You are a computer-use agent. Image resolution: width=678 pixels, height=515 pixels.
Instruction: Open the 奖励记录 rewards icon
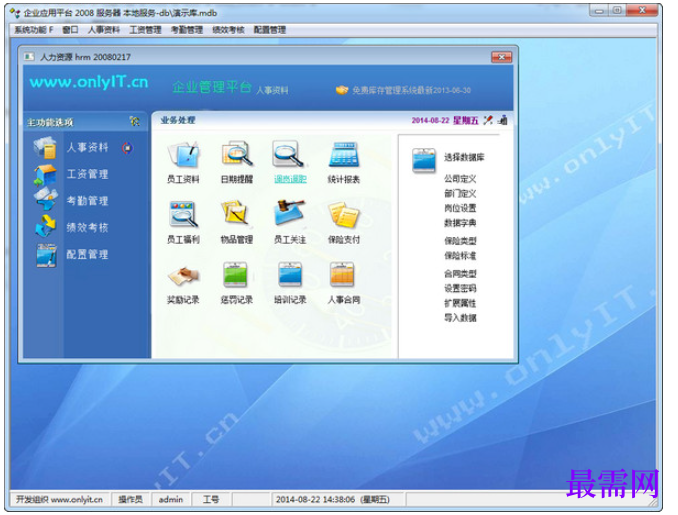point(183,276)
